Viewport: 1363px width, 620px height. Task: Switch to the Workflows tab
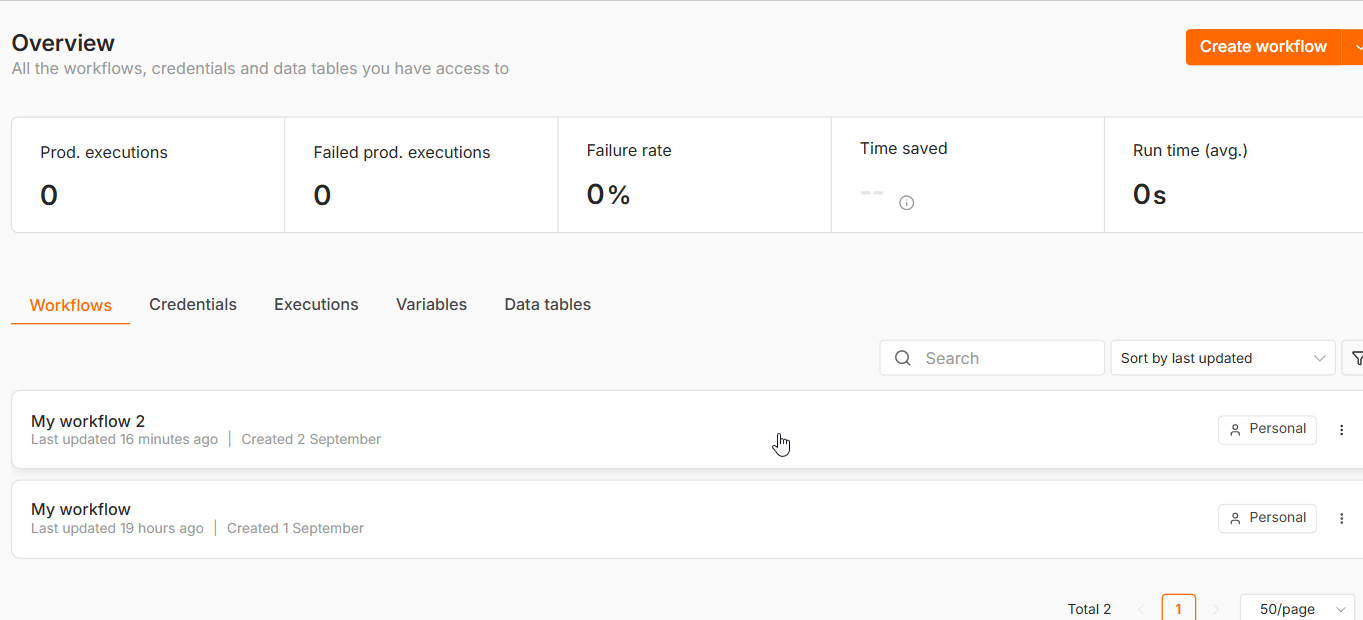click(x=71, y=305)
